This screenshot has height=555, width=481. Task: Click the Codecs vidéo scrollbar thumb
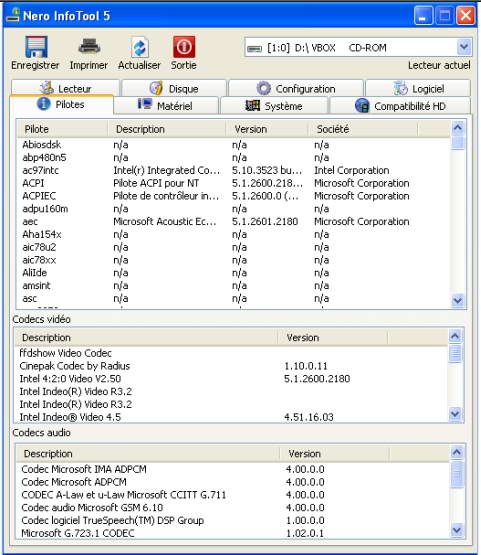[455, 353]
